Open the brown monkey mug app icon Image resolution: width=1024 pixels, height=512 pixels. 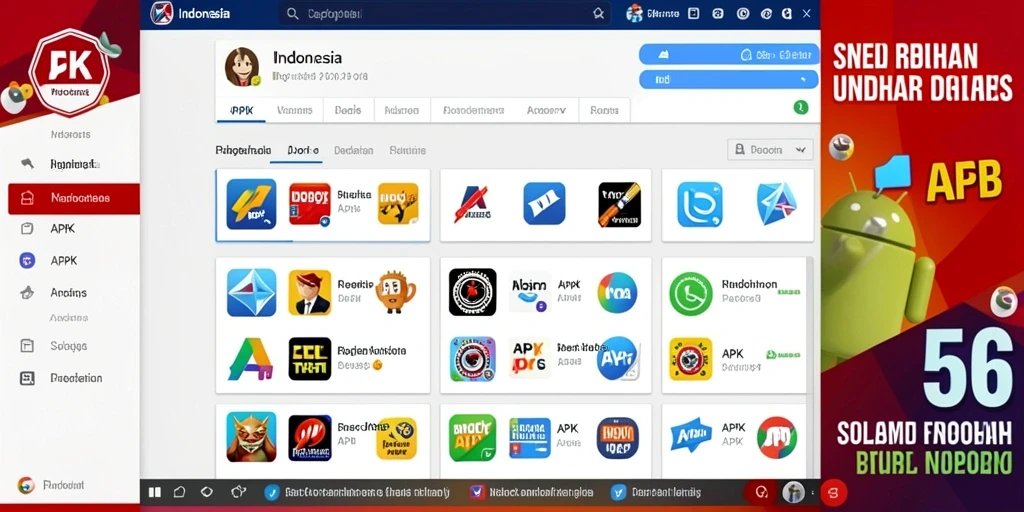(x=396, y=292)
